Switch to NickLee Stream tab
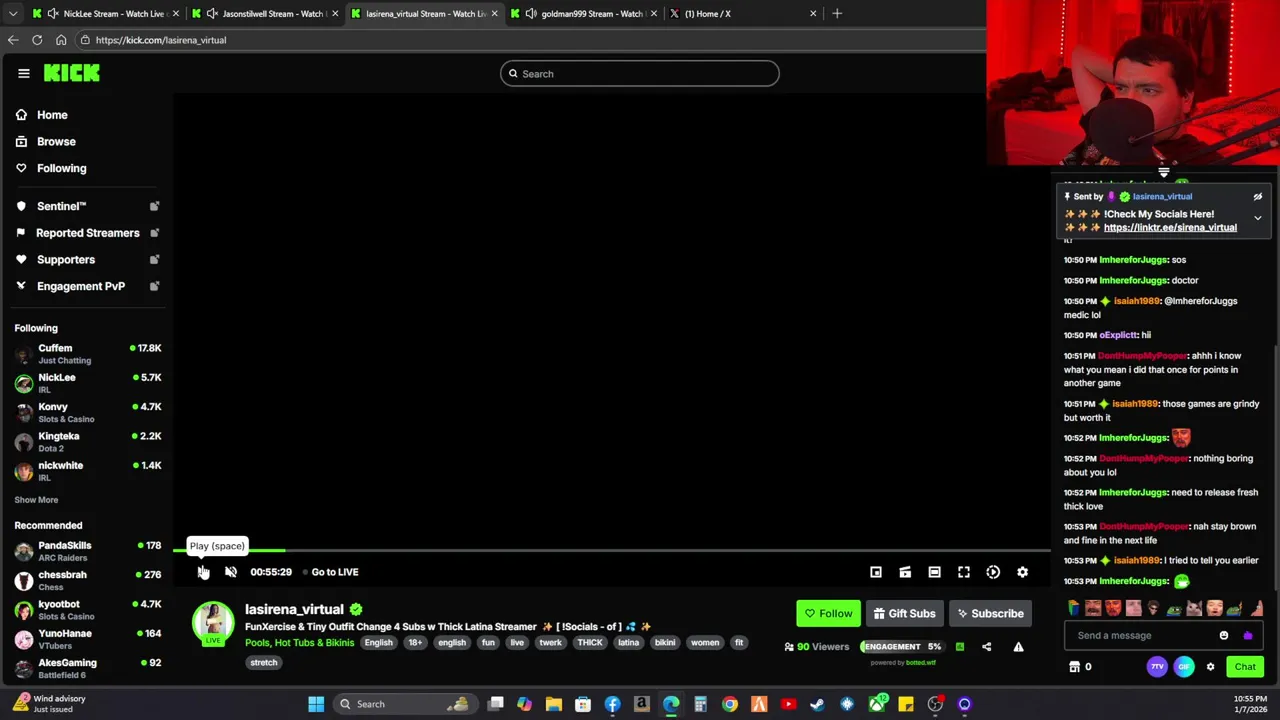Image resolution: width=1280 pixels, height=720 pixels. (106, 13)
